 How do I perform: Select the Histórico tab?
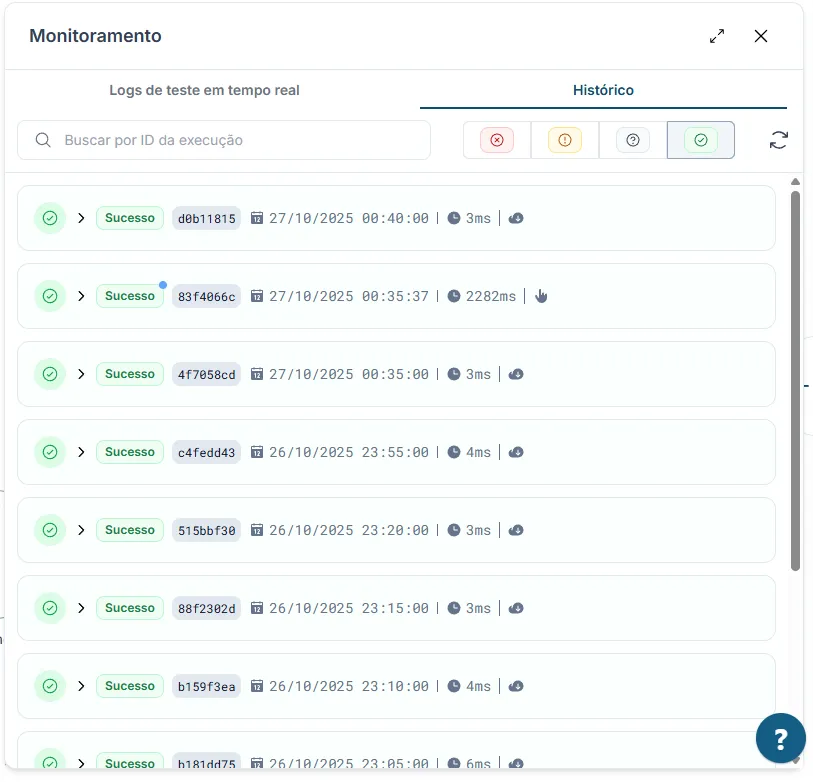(x=603, y=90)
